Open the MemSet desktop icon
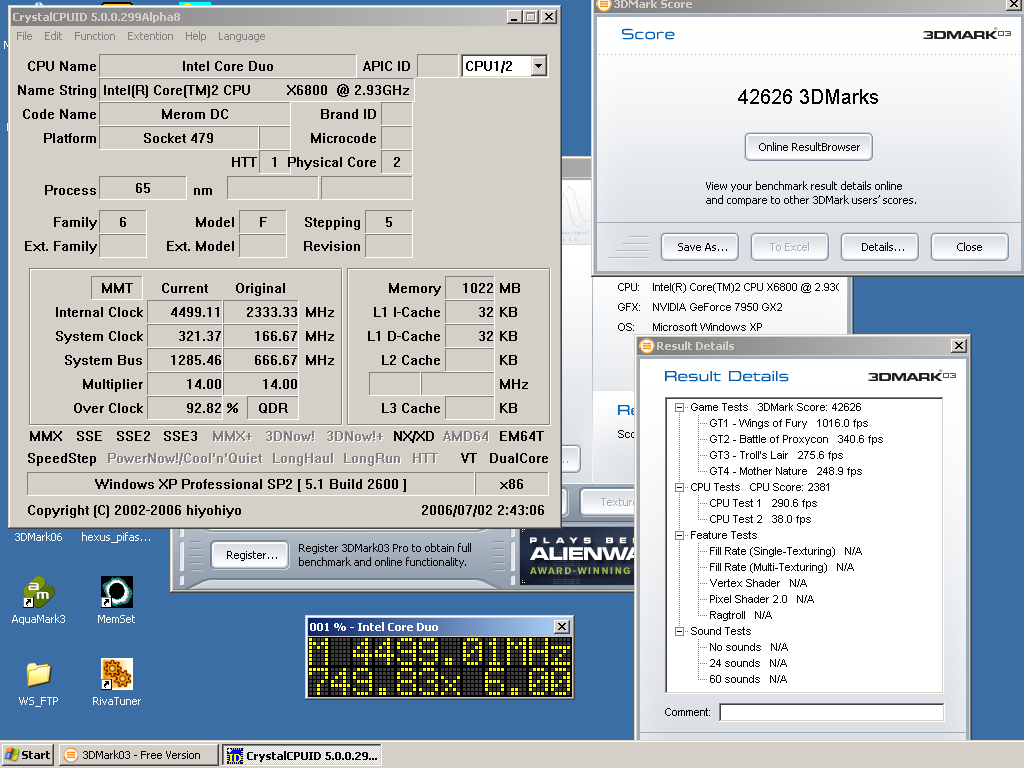Image resolution: width=1024 pixels, height=768 pixels. [x=116, y=600]
